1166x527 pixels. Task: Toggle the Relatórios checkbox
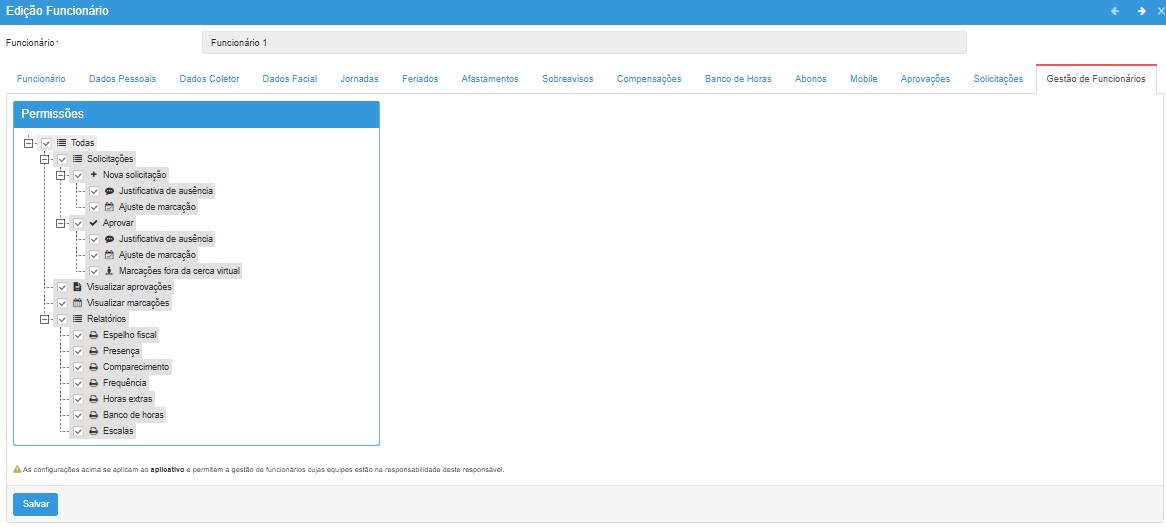tap(62, 320)
